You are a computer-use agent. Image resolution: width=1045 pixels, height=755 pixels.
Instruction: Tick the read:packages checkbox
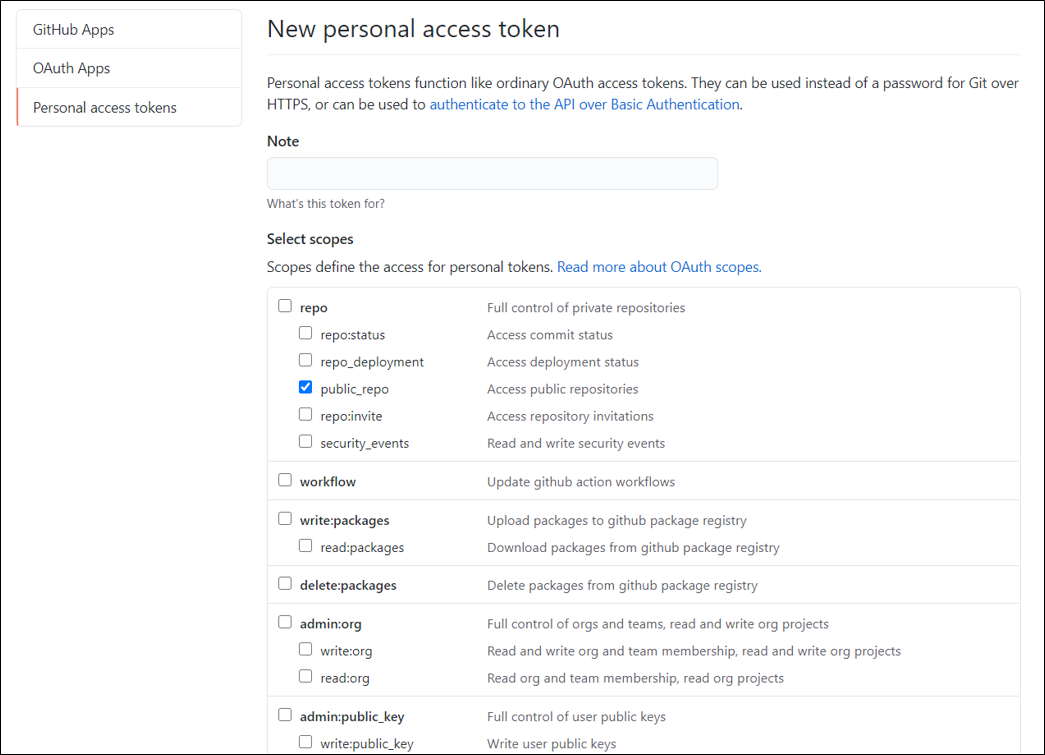coord(306,547)
